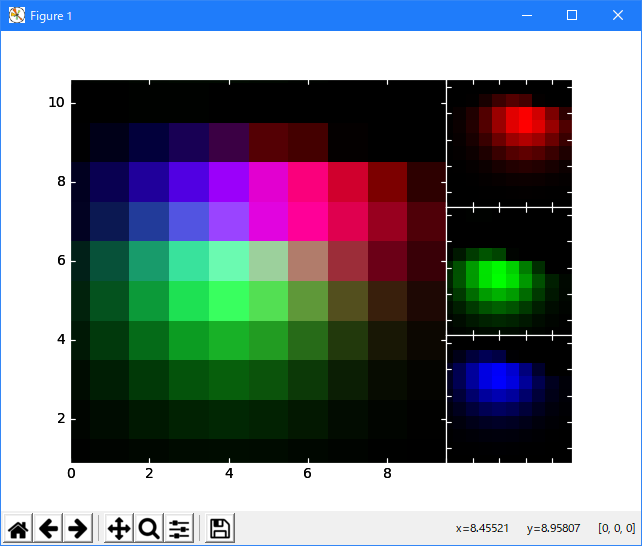Click the x-axis tick label 0

click(x=71, y=472)
